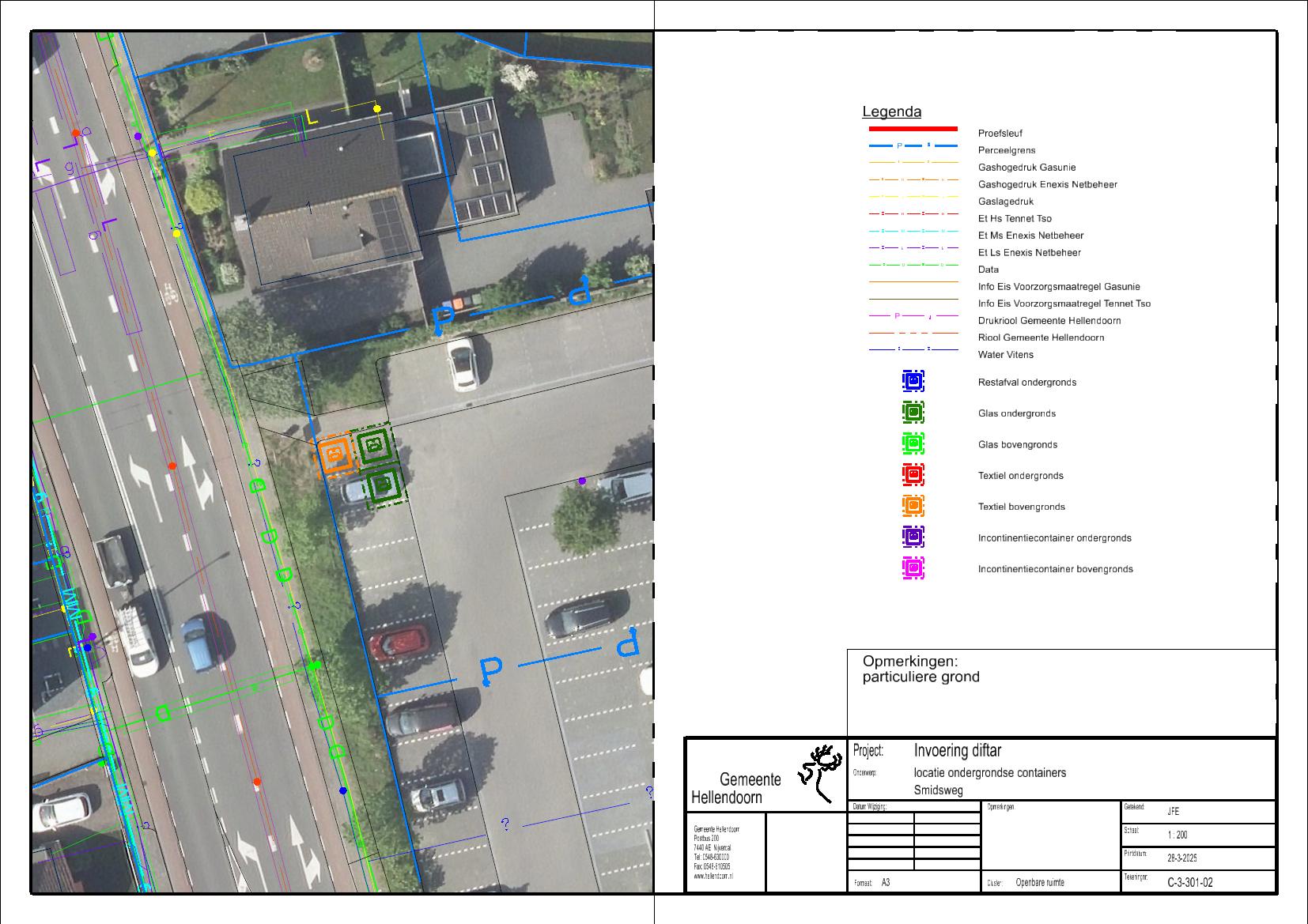Image resolution: width=1308 pixels, height=924 pixels.
Task: Click the blue Restafval ondergronds legend icon
Action: coord(913,382)
